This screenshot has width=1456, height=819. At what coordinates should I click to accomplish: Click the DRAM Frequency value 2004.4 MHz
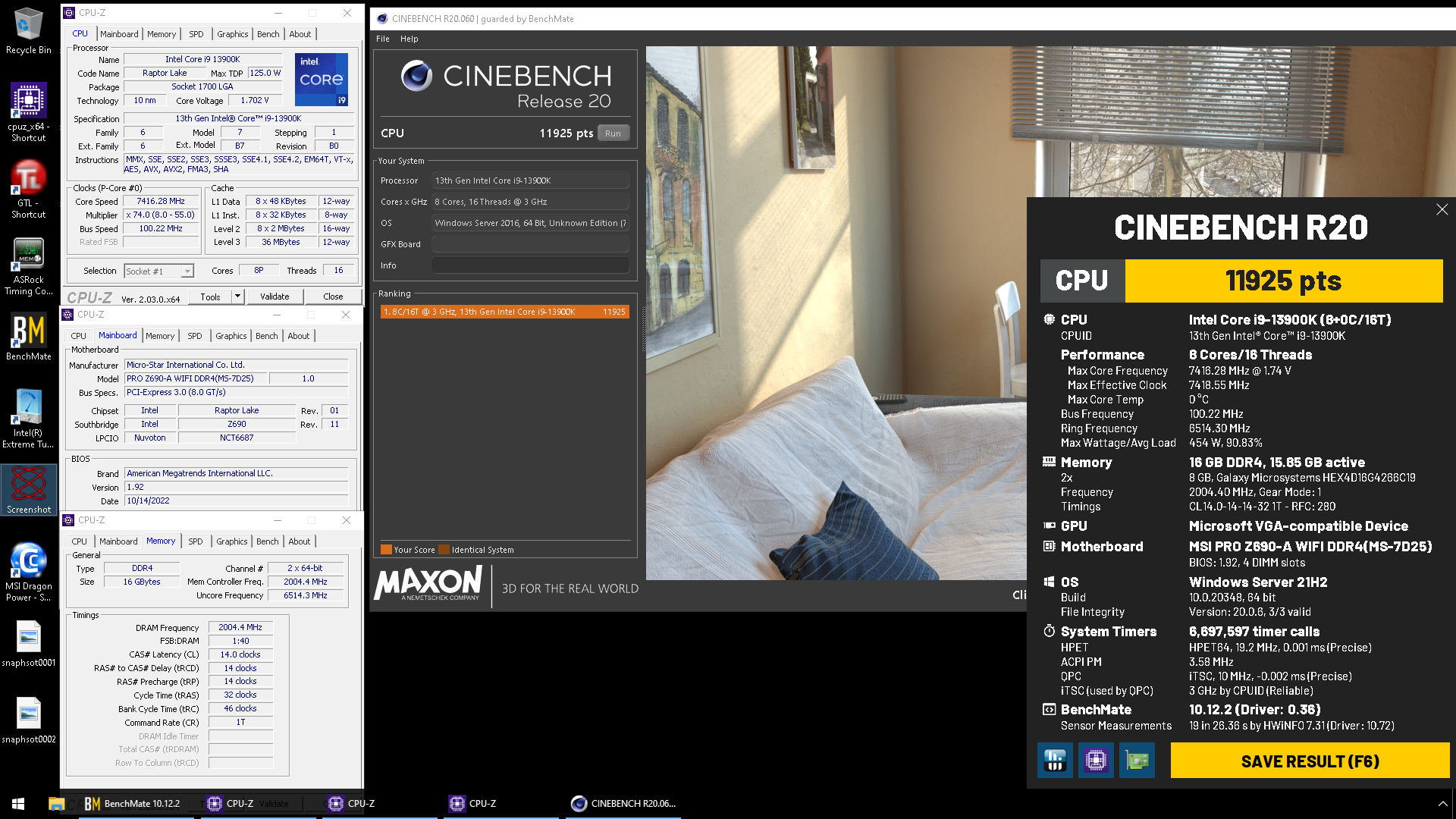coord(240,627)
